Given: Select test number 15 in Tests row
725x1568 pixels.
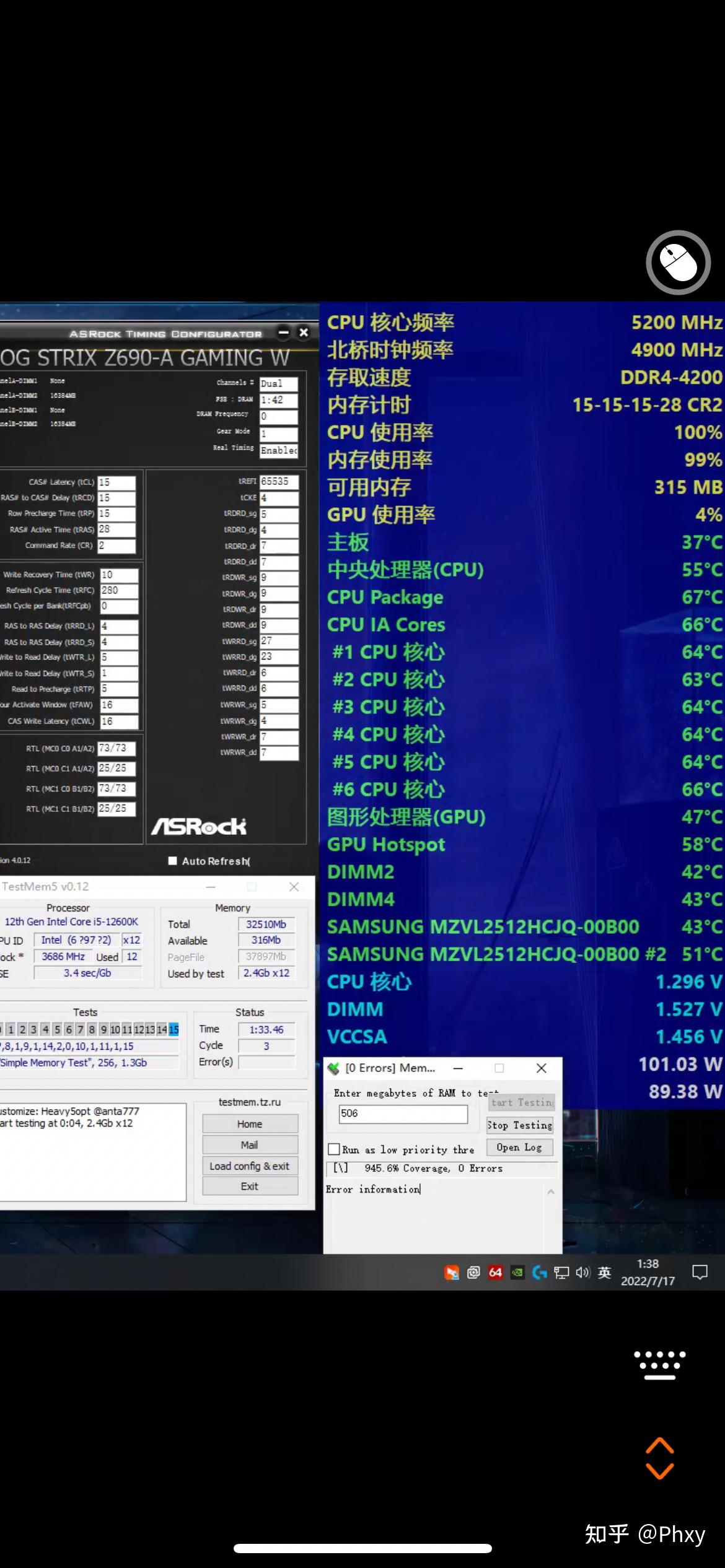Looking at the screenshot, I should (174, 1029).
